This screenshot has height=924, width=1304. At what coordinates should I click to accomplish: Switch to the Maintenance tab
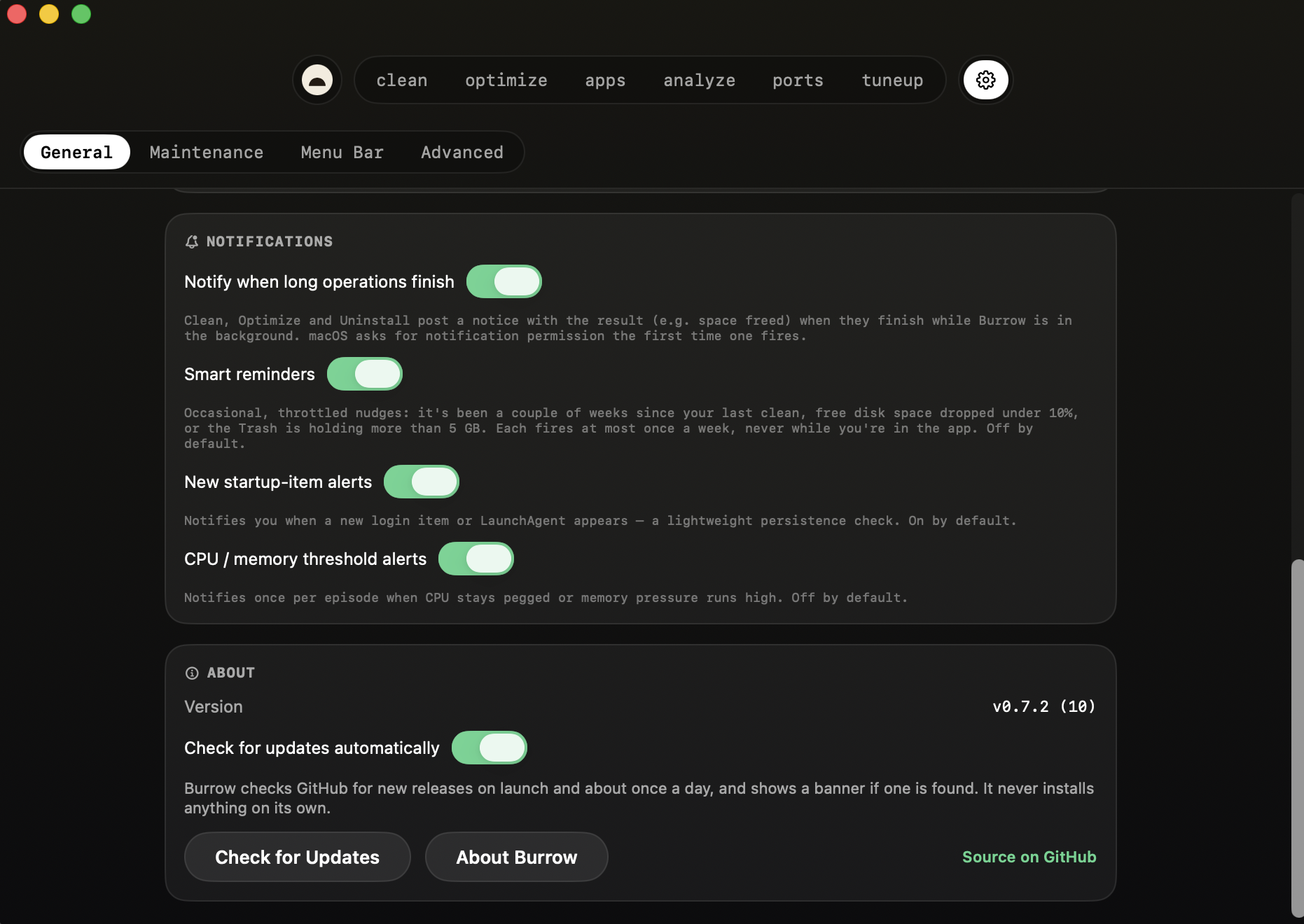coord(207,152)
